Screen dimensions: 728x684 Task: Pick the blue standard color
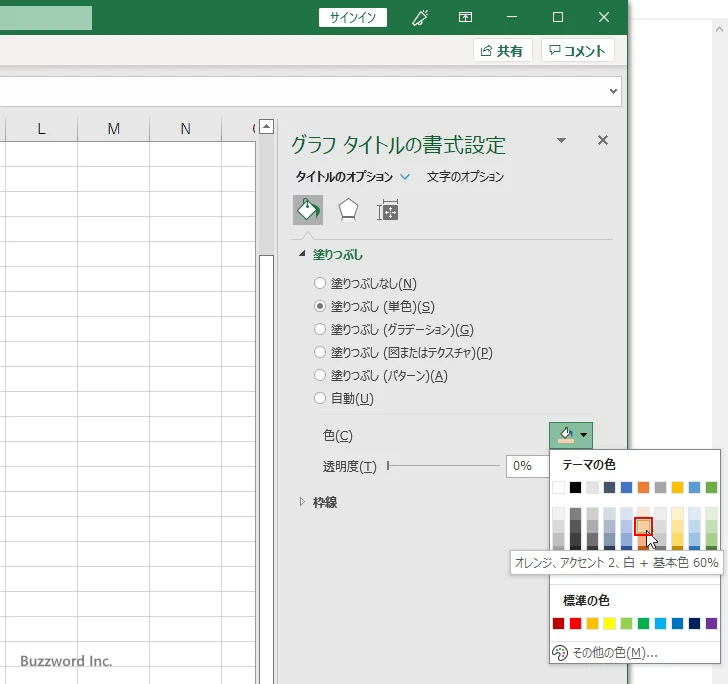tap(677, 623)
